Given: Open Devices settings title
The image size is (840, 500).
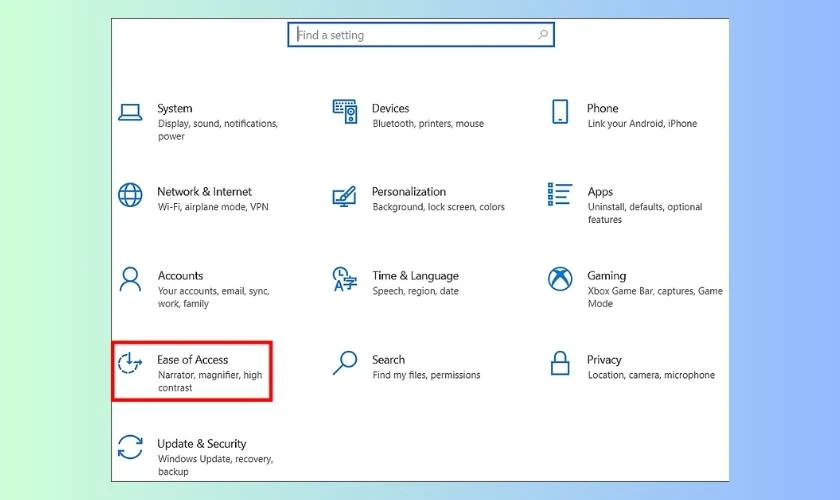Looking at the screenshot, I should (391, 108).
